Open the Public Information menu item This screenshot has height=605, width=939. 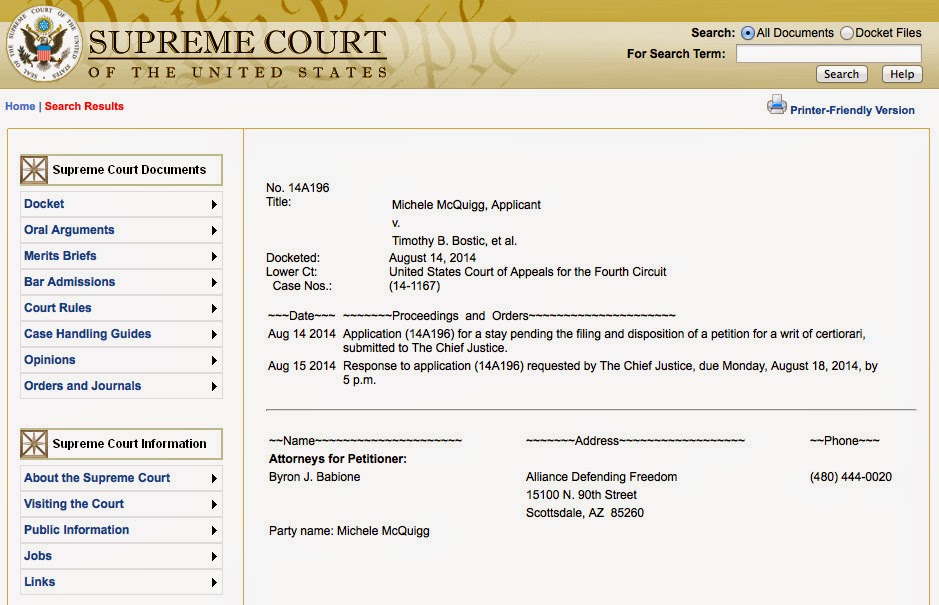tap(121, 530)
